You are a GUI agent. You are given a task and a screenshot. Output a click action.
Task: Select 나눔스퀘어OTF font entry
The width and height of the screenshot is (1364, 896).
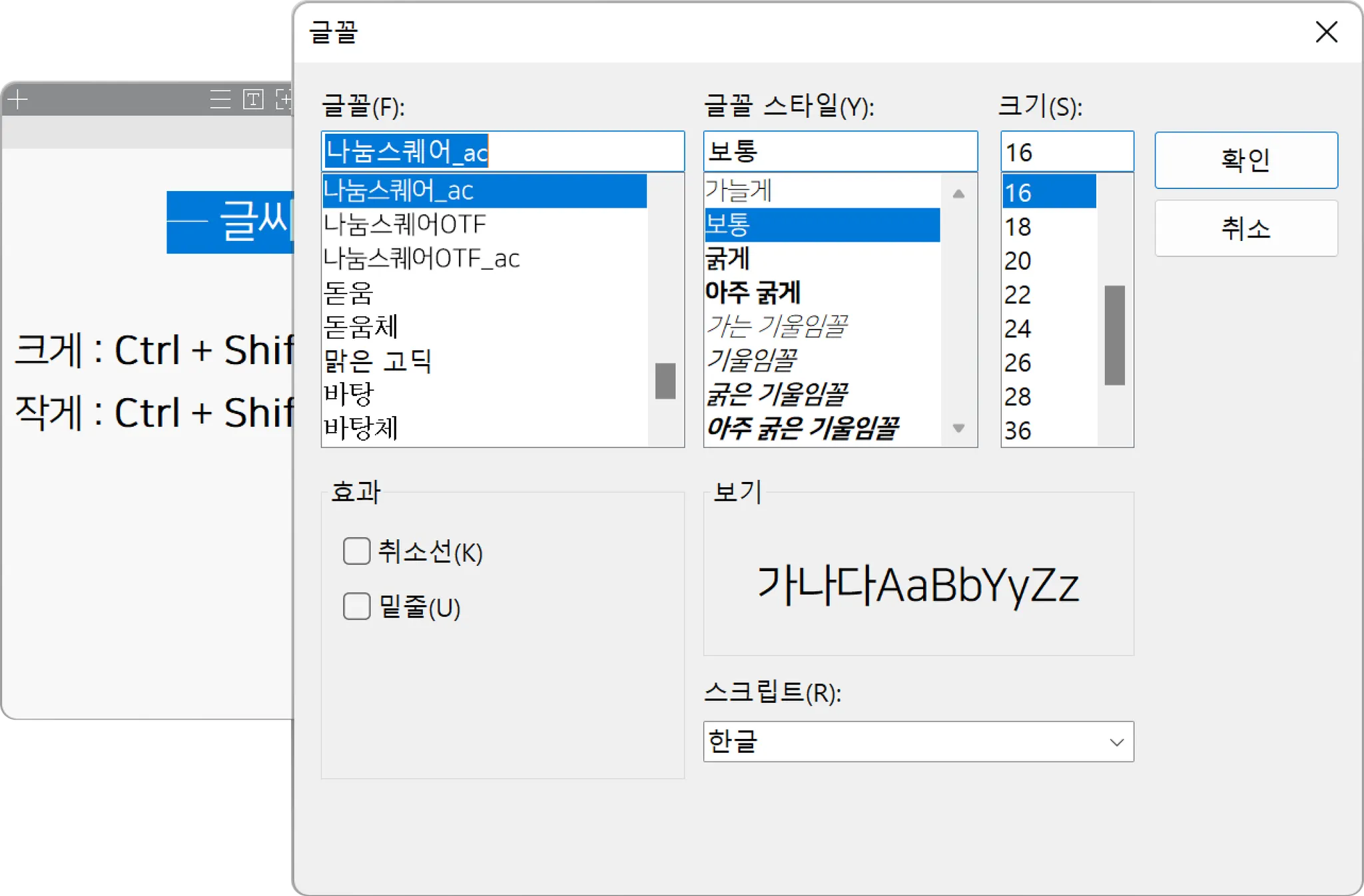point(404,224)
